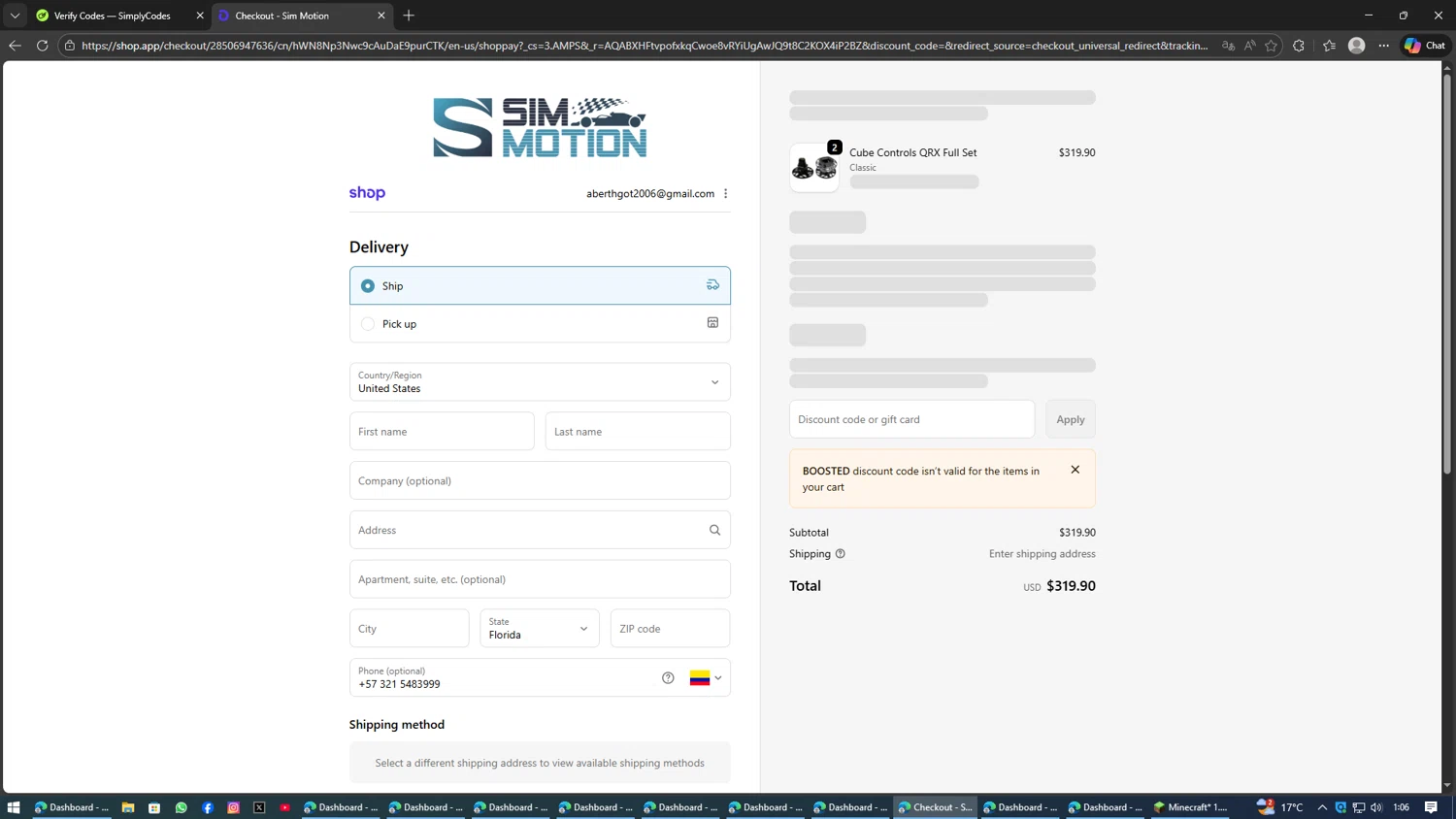The image size is (1456, 819).
Task: Click the Apply discount button
Action: tap(1071, 419)
